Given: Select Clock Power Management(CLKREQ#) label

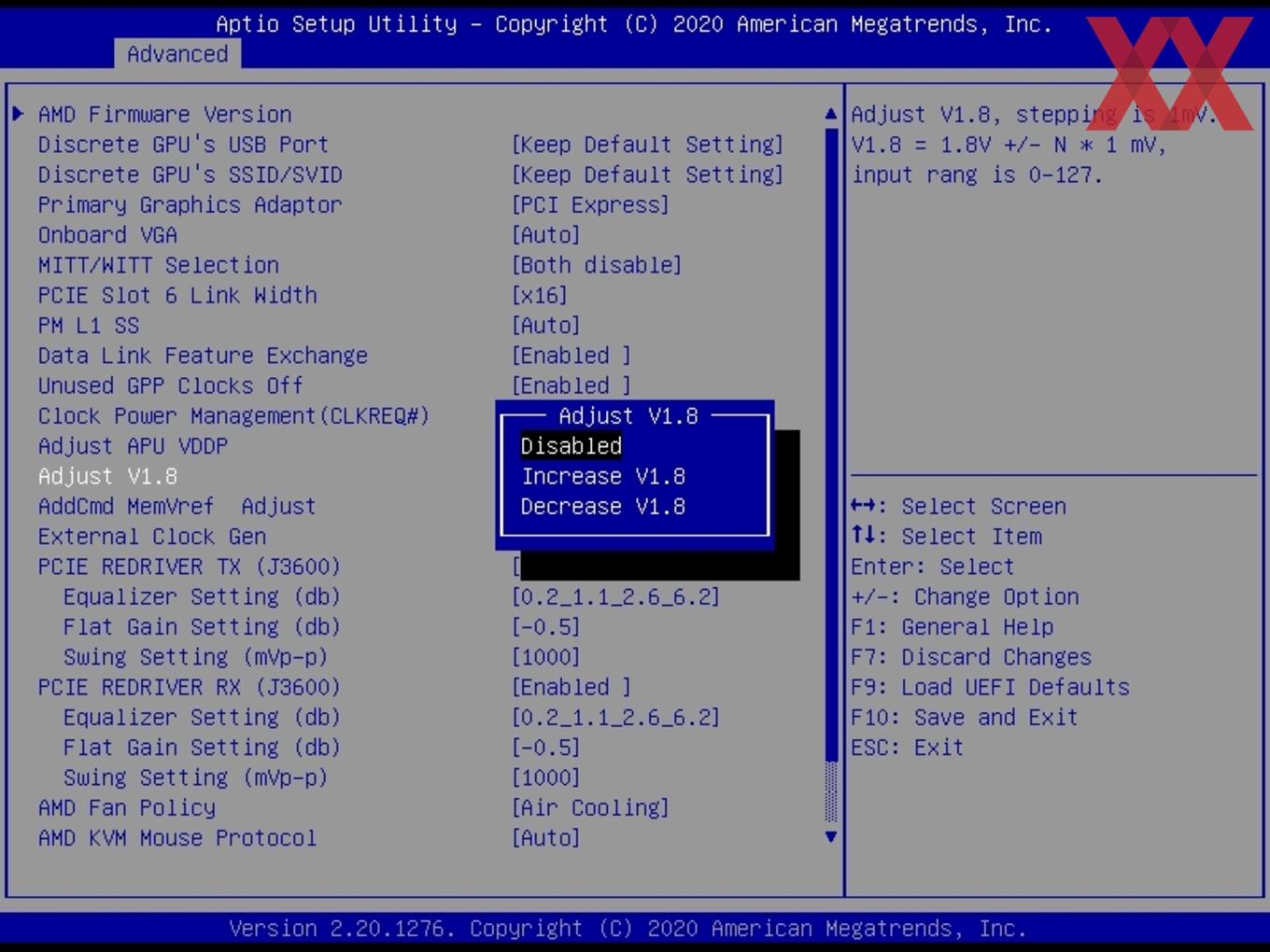Looking at the screenshot, I should [233, 416].
